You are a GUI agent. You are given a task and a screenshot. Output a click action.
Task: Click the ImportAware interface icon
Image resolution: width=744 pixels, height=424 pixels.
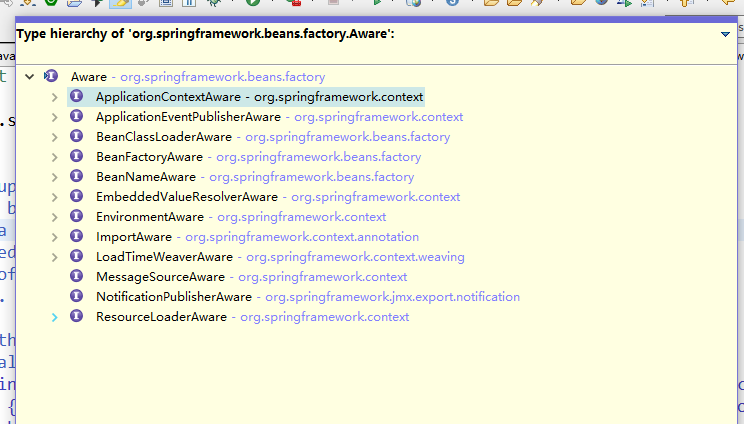(x=76, y=236)
